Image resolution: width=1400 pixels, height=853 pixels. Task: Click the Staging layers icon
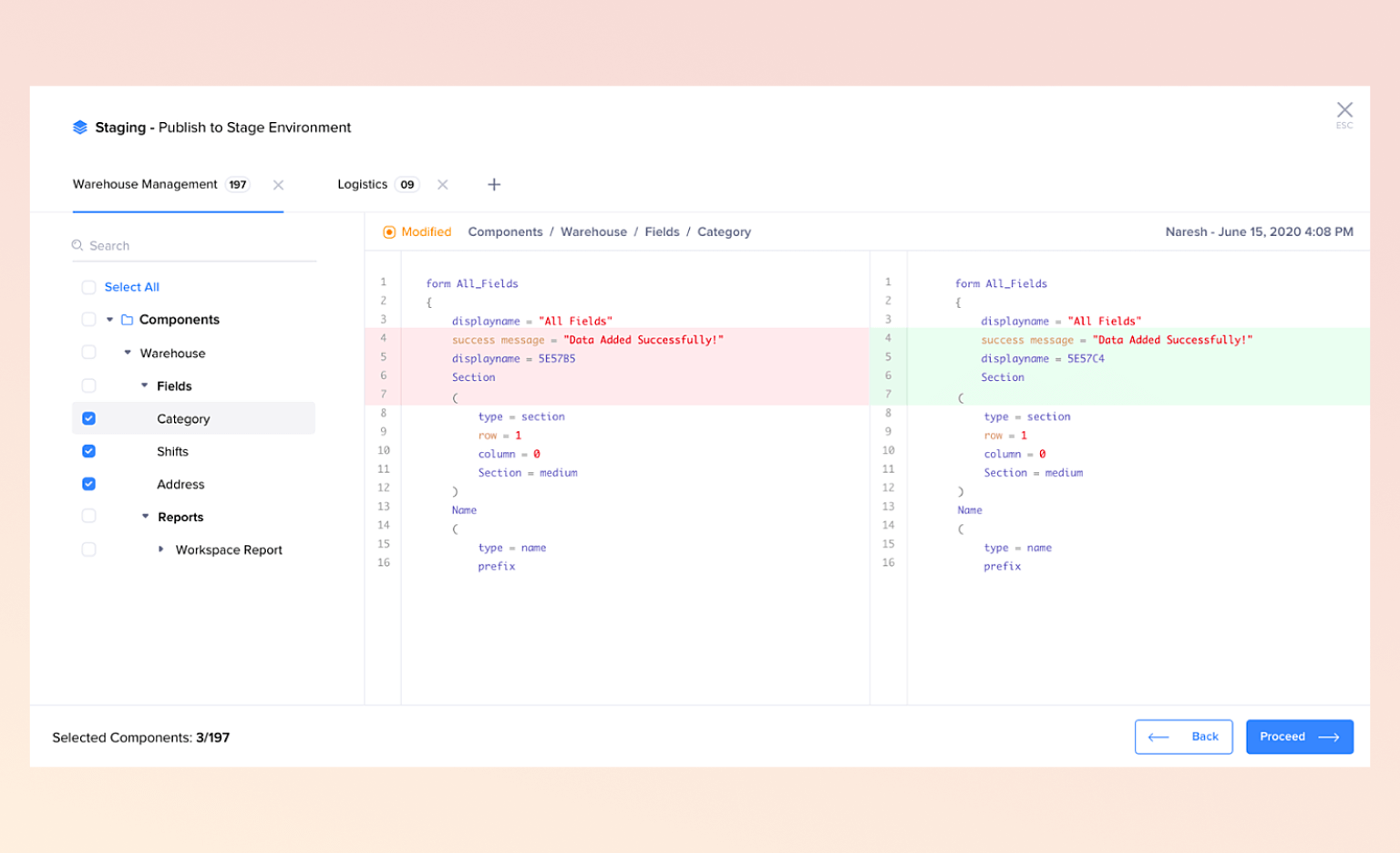pyautogui.click(x=80, y=128)
